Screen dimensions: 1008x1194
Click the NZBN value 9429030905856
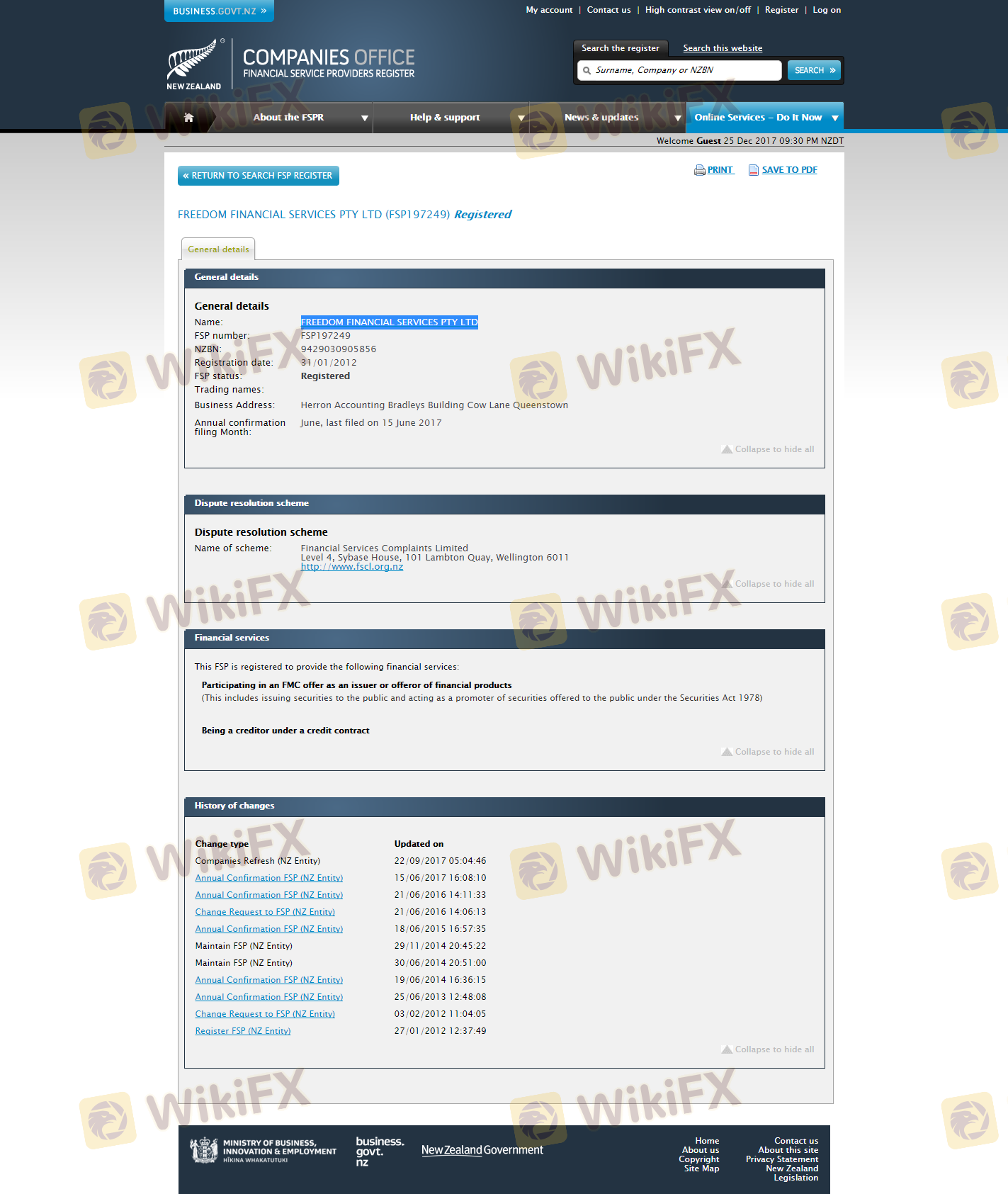coord(339,349)
